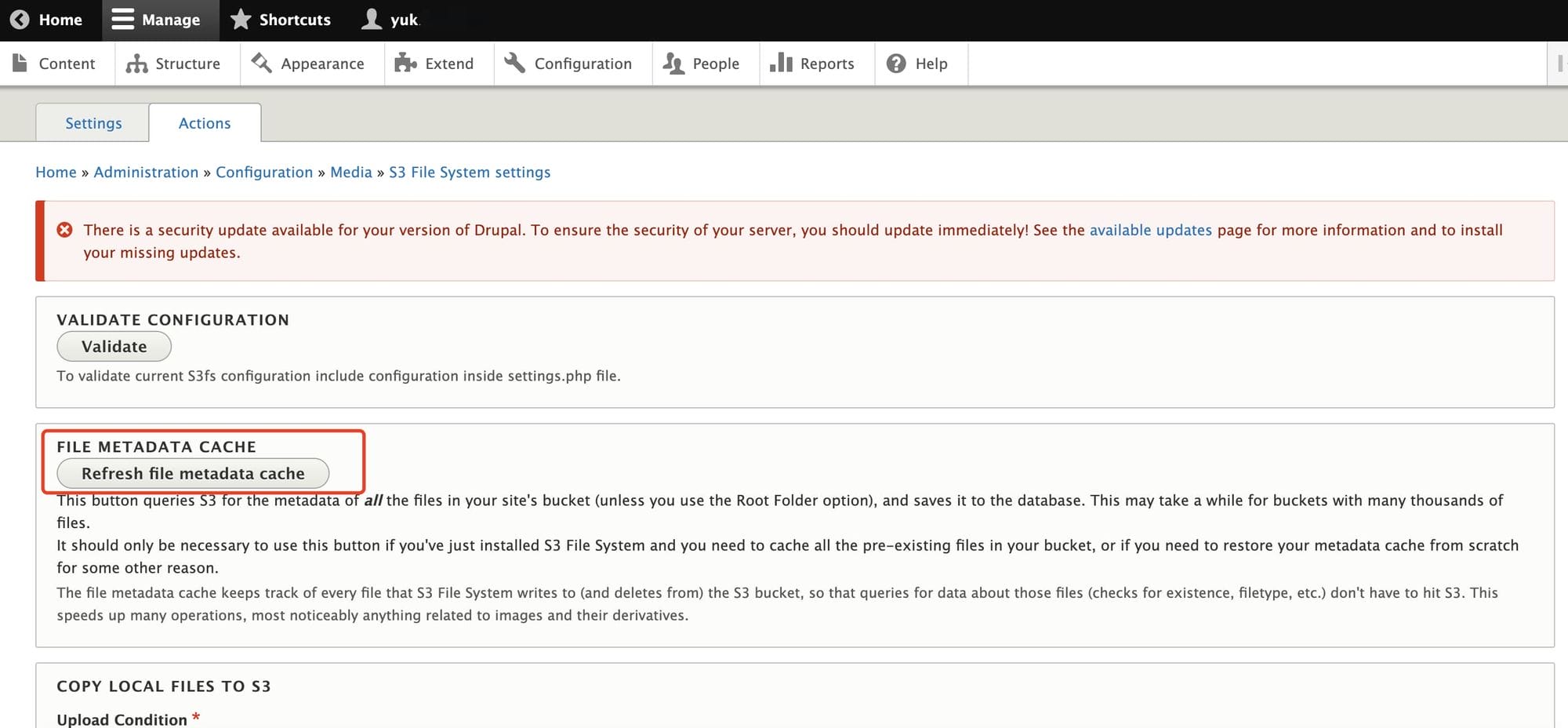
Task: Follow the Administration breadcrumb link
Action: tap(146, 172)
